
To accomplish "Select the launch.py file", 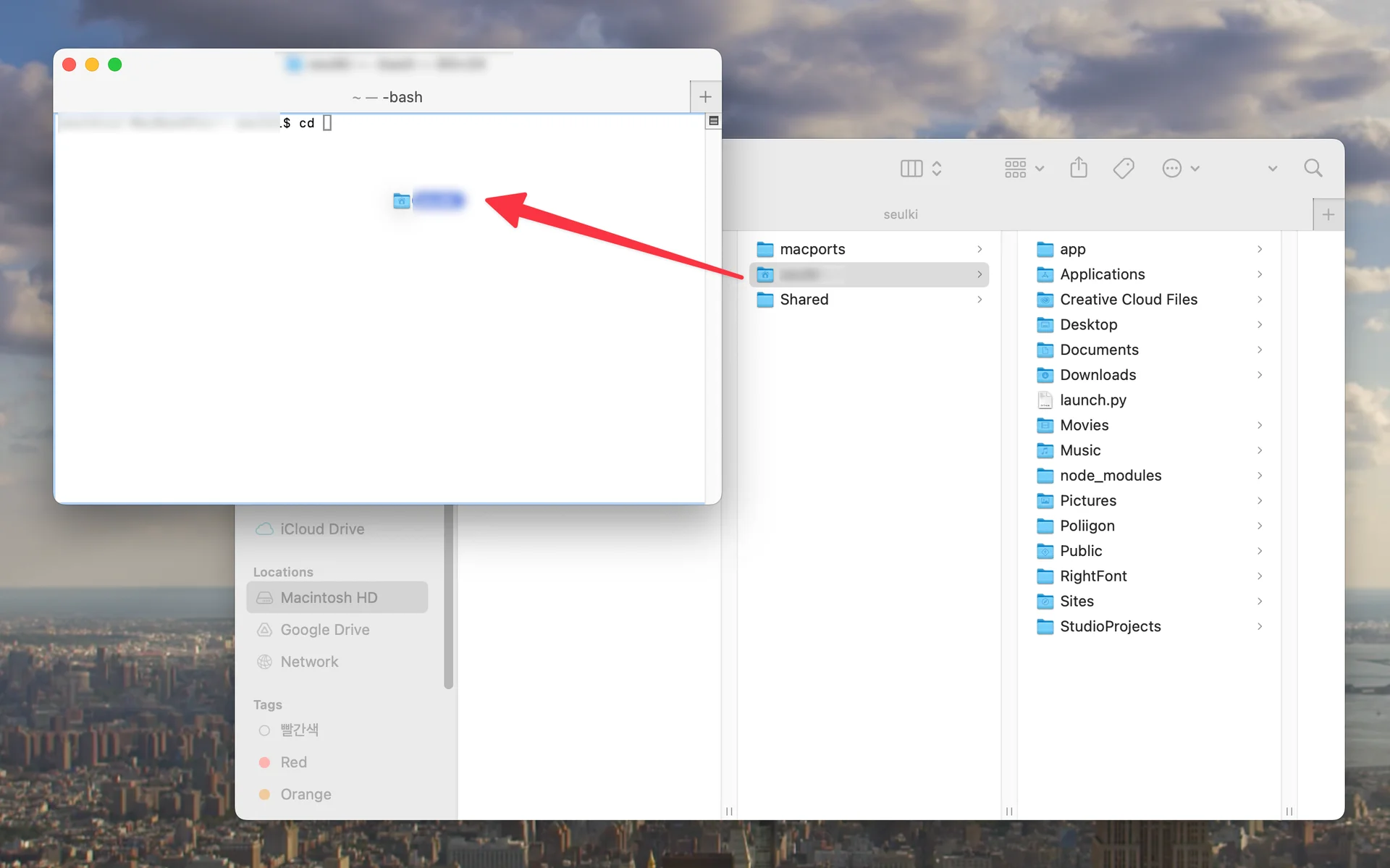I will (x=1092, y=400).
